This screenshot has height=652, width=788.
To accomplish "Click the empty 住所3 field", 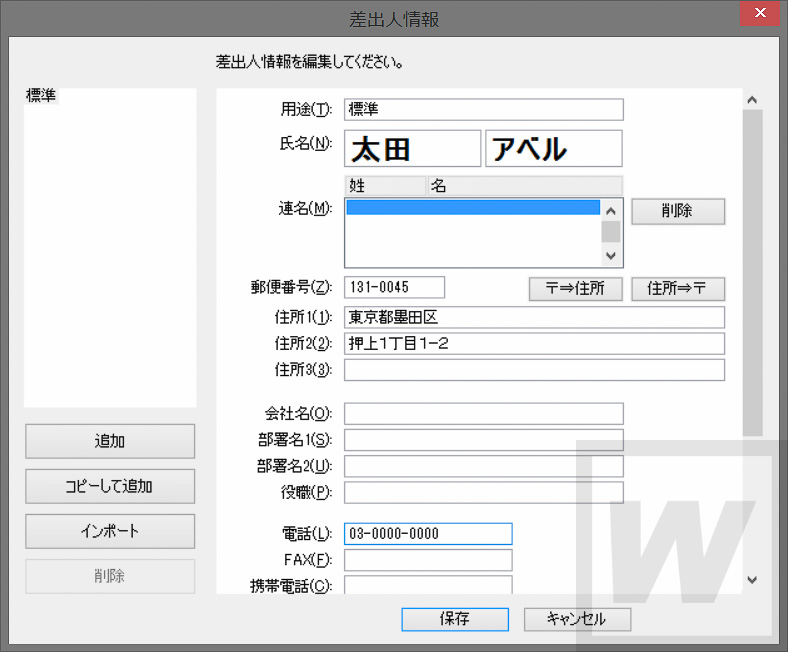I will pos(534,369).
